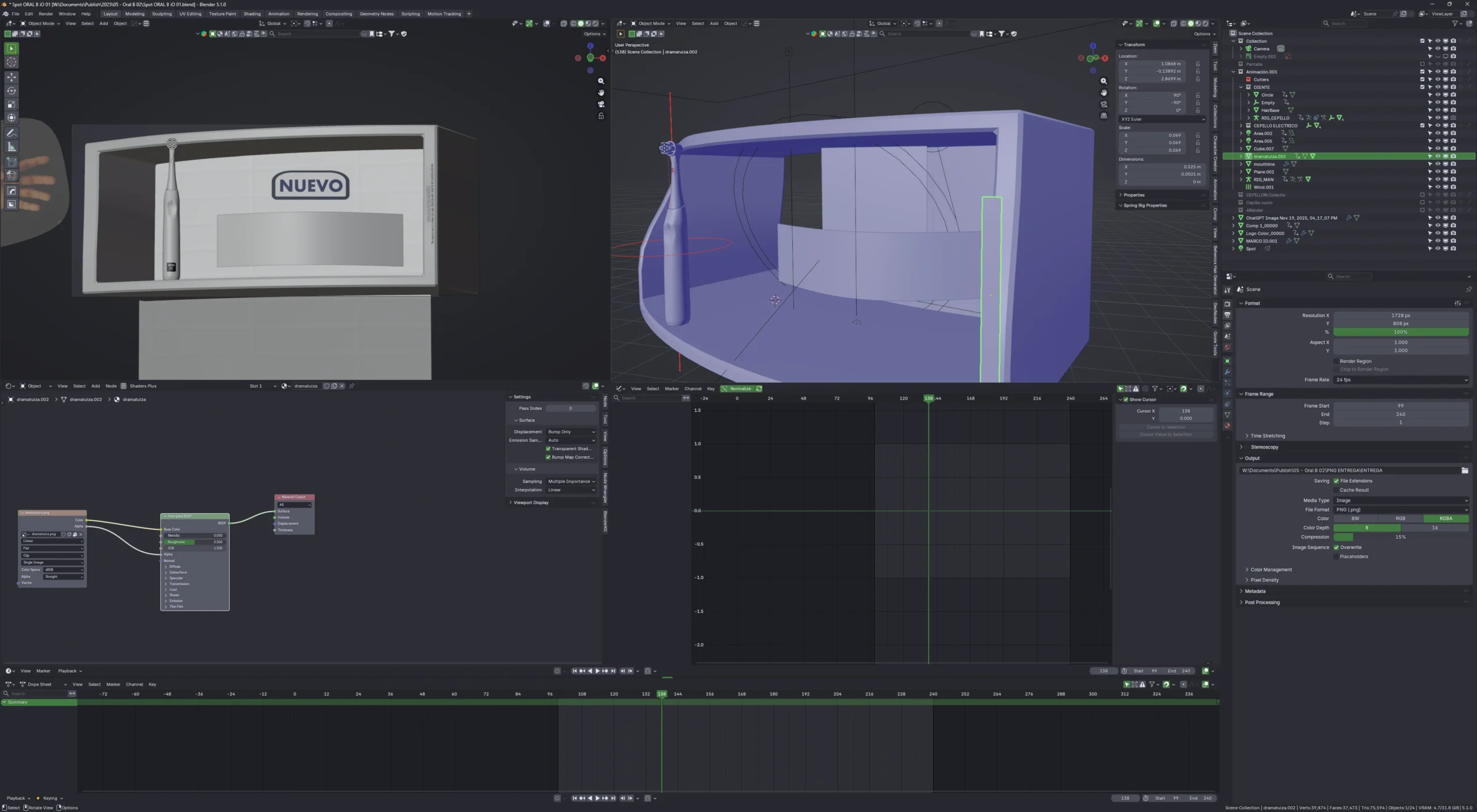The width and height of the screenshot is (1477, 812).
Task: Click the Blender logo menu icon
Action: click(6, 14)
